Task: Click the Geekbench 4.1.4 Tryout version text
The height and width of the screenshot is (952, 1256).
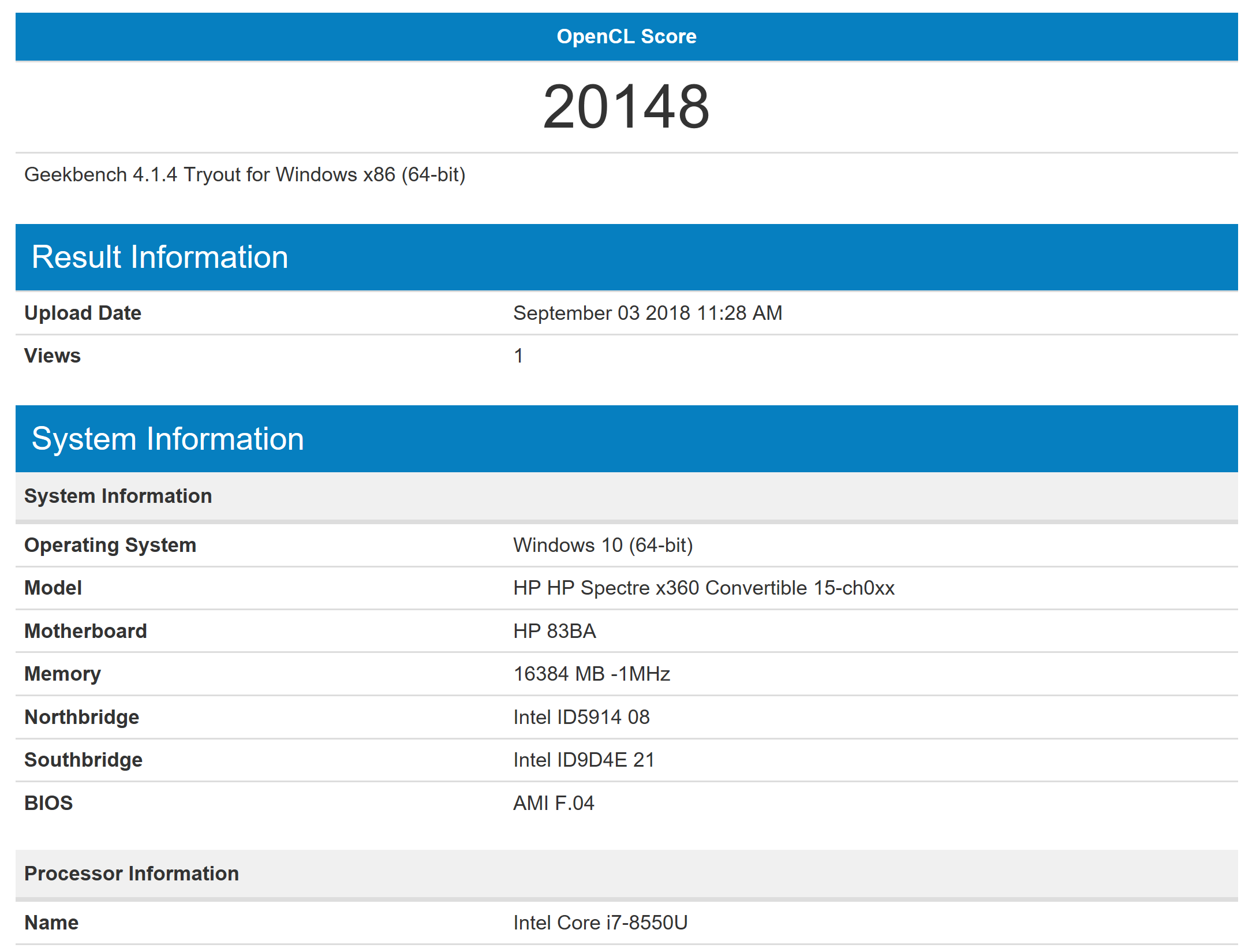Action: [245, 174]
